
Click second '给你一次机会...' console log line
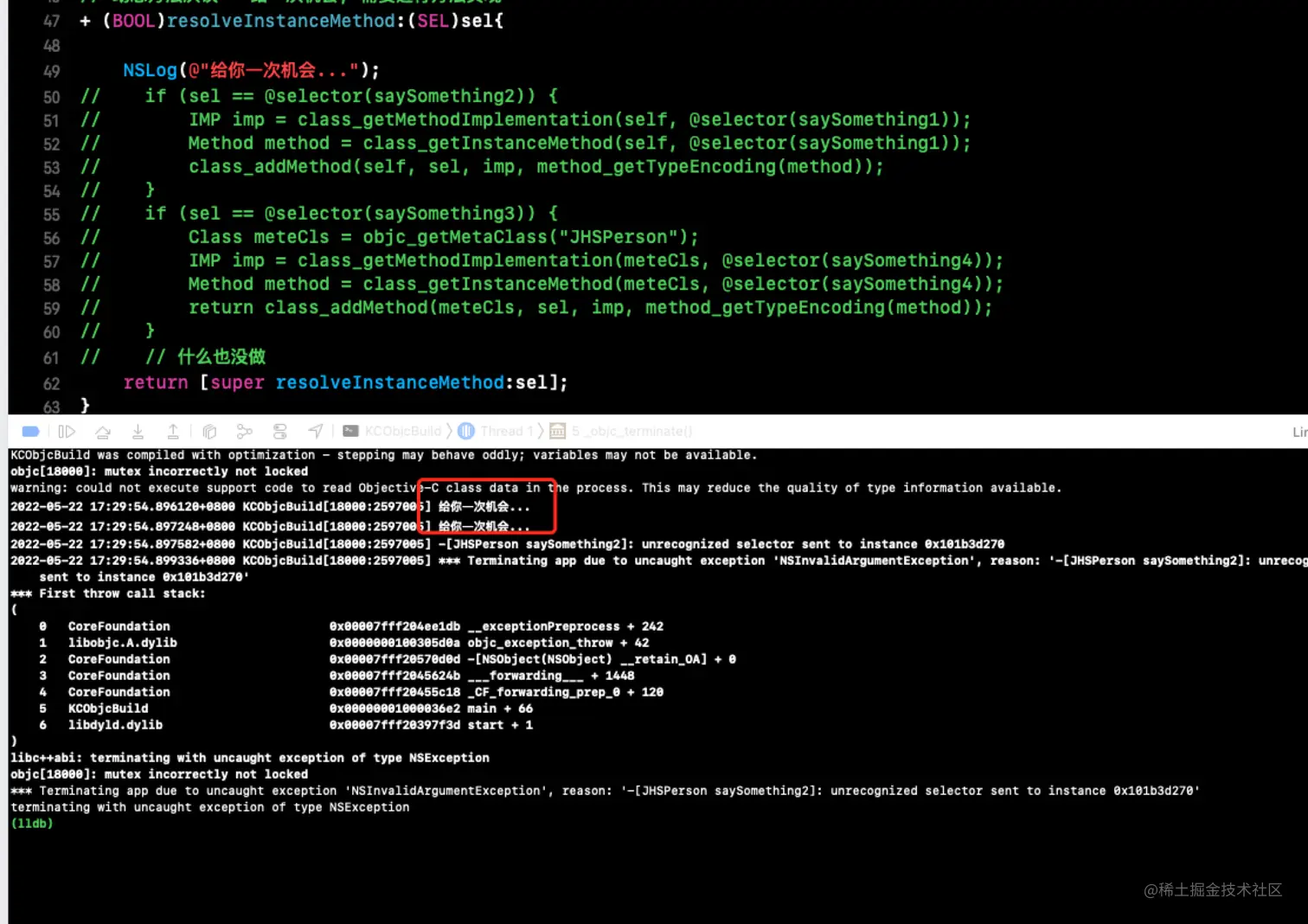click(270, 526)
